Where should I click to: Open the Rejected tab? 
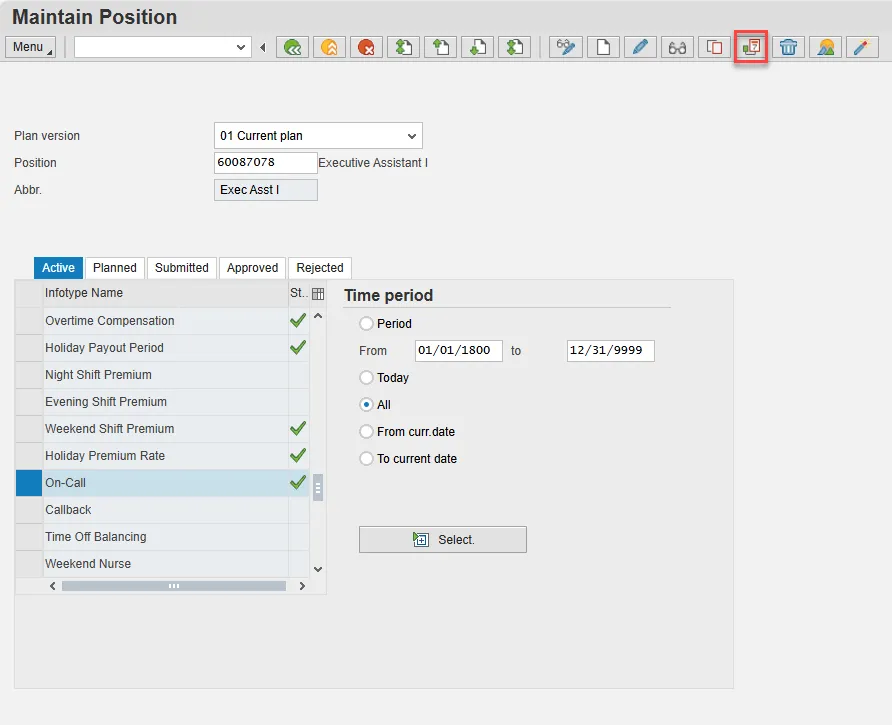(319, 268)
